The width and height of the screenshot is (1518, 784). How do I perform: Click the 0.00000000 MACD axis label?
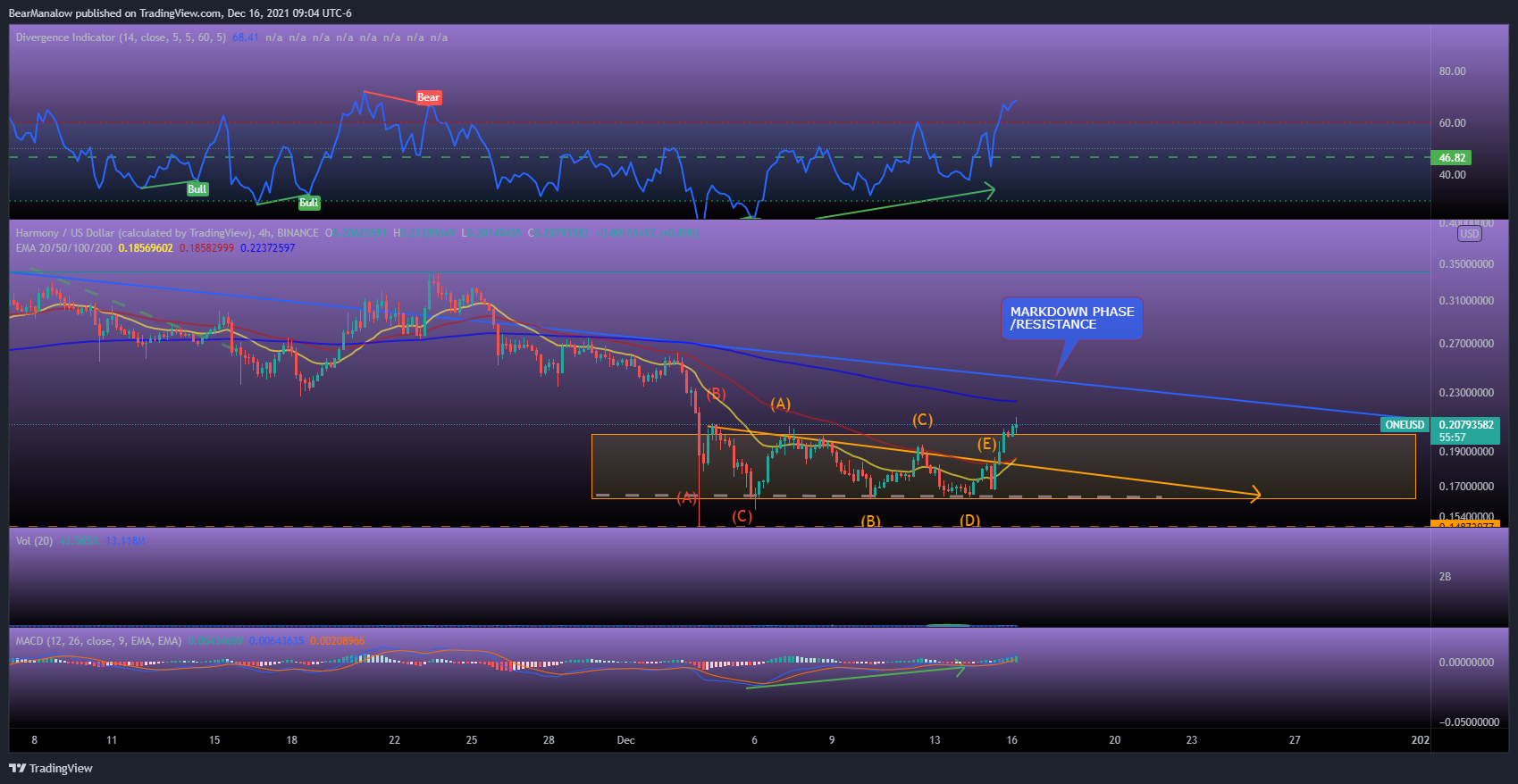point(1466,663)
